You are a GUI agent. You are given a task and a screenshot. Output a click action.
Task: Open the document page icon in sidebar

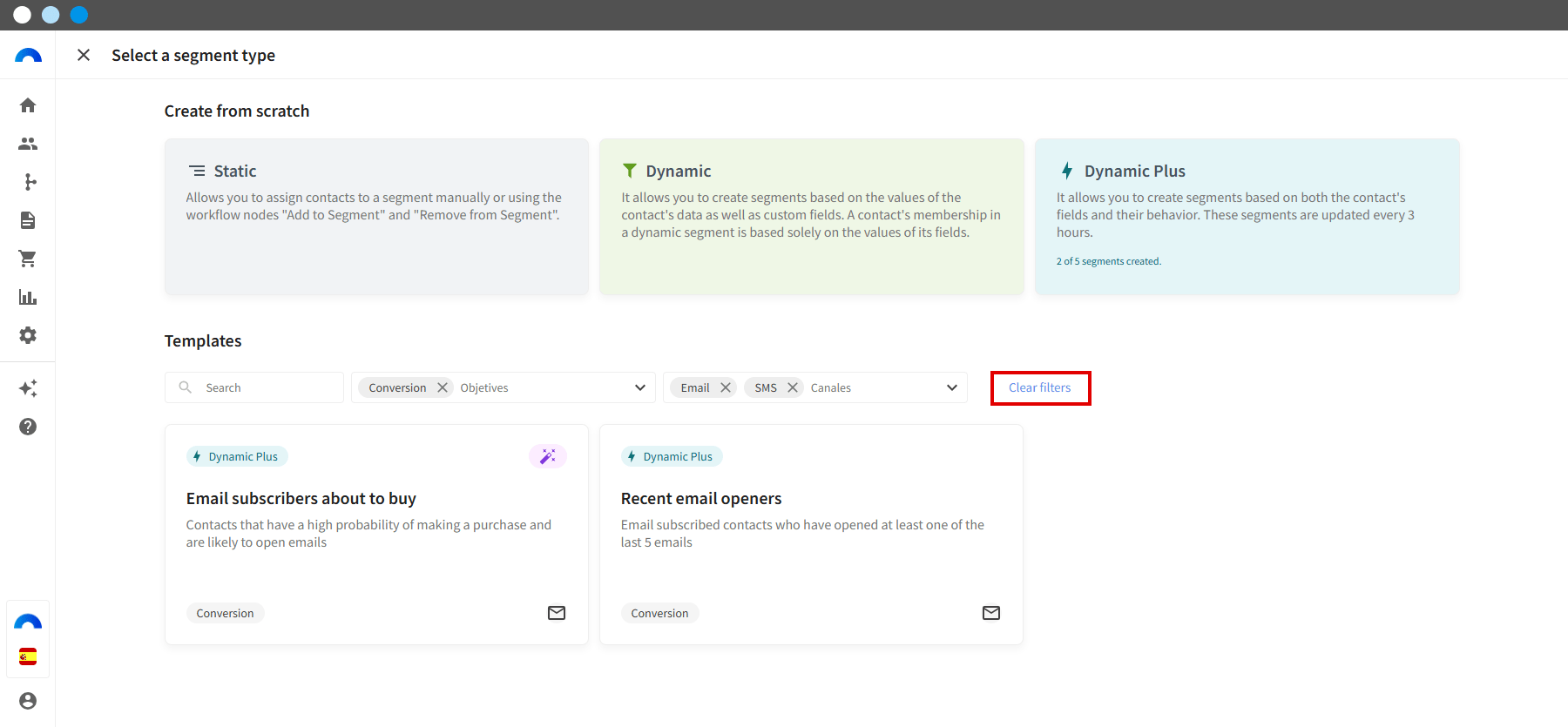click(28, 220)
